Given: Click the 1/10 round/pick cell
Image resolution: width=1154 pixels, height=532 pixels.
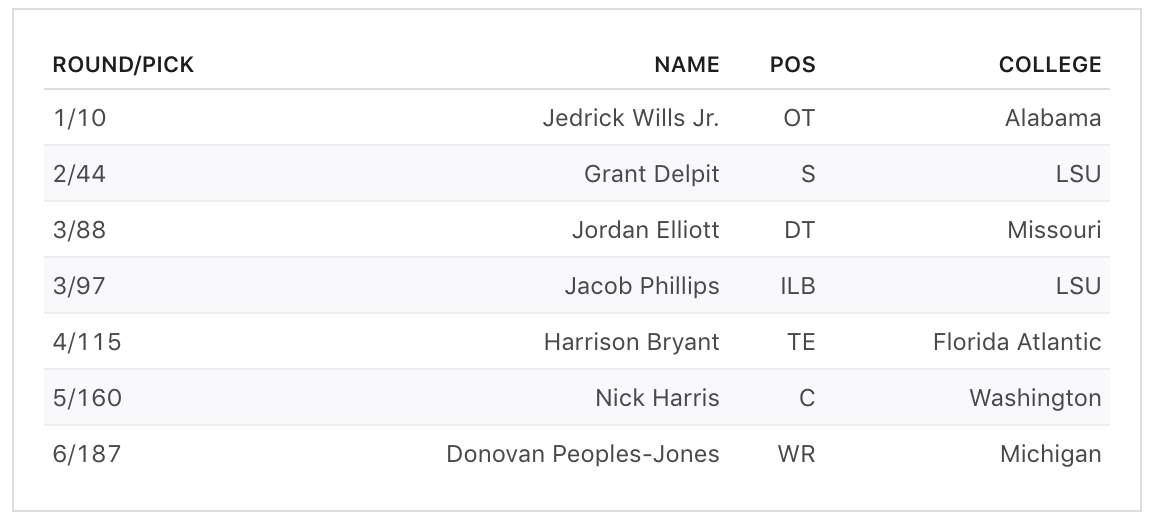Looking at the screenshot, I should 79,118.
